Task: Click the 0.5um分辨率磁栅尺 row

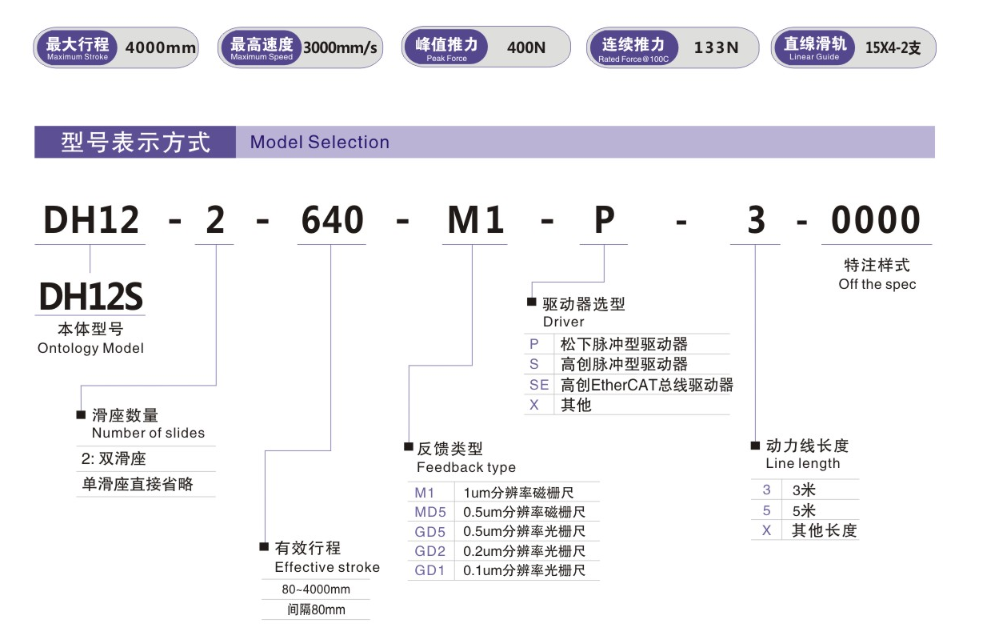Action: pyautogui.click(x=524, y=512)
